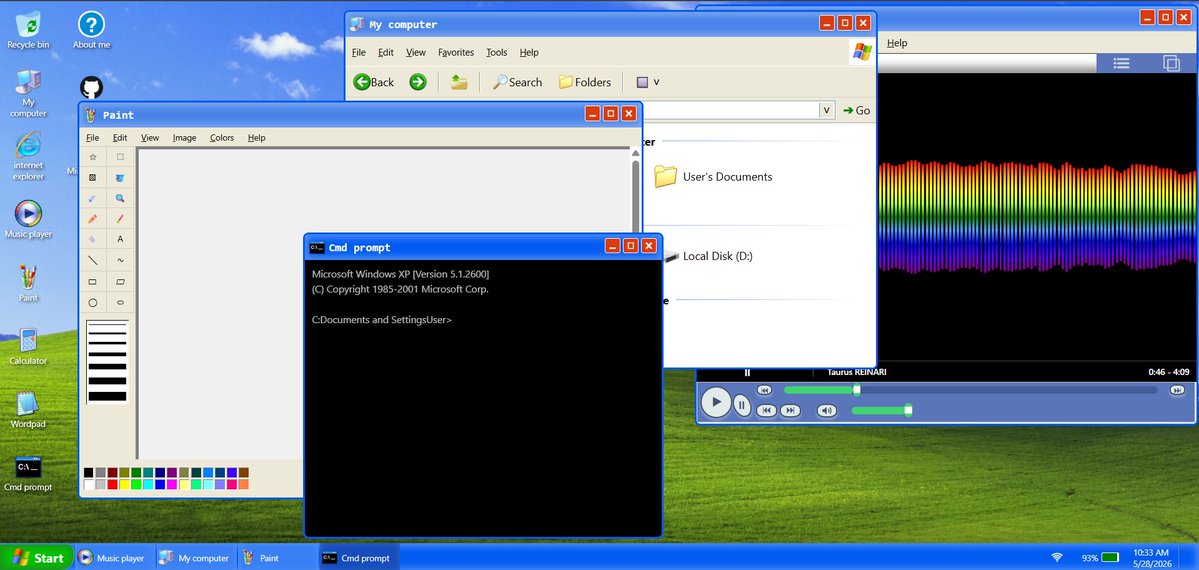1199x570 pixels.
Task: Select the thickest line width in Paint
Action: [x=107, y=396]
